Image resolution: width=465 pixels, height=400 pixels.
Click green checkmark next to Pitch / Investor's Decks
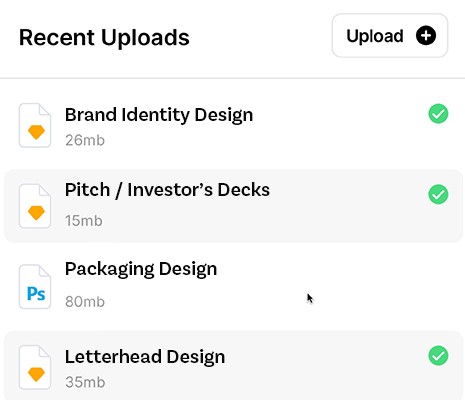click(x=438, y=194)
